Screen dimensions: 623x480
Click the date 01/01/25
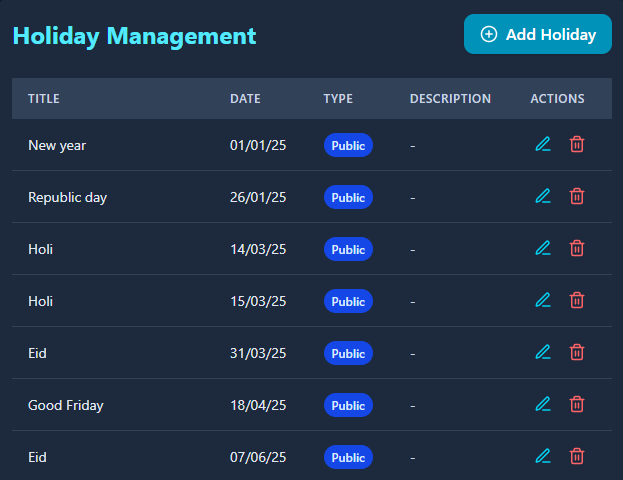(258, 145)
